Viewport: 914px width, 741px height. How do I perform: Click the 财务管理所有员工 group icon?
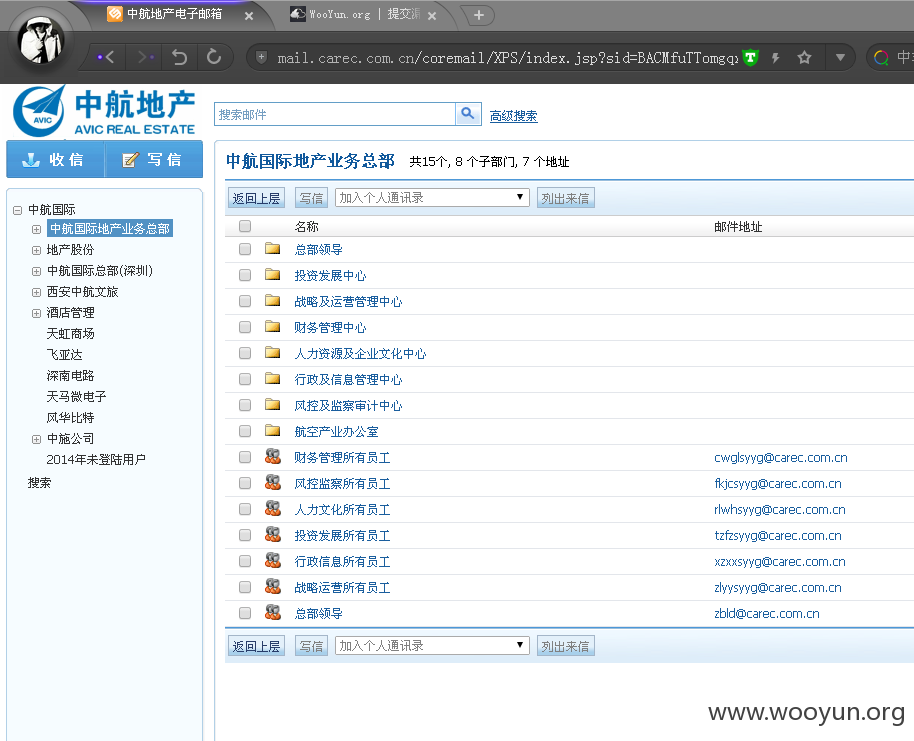272,456
